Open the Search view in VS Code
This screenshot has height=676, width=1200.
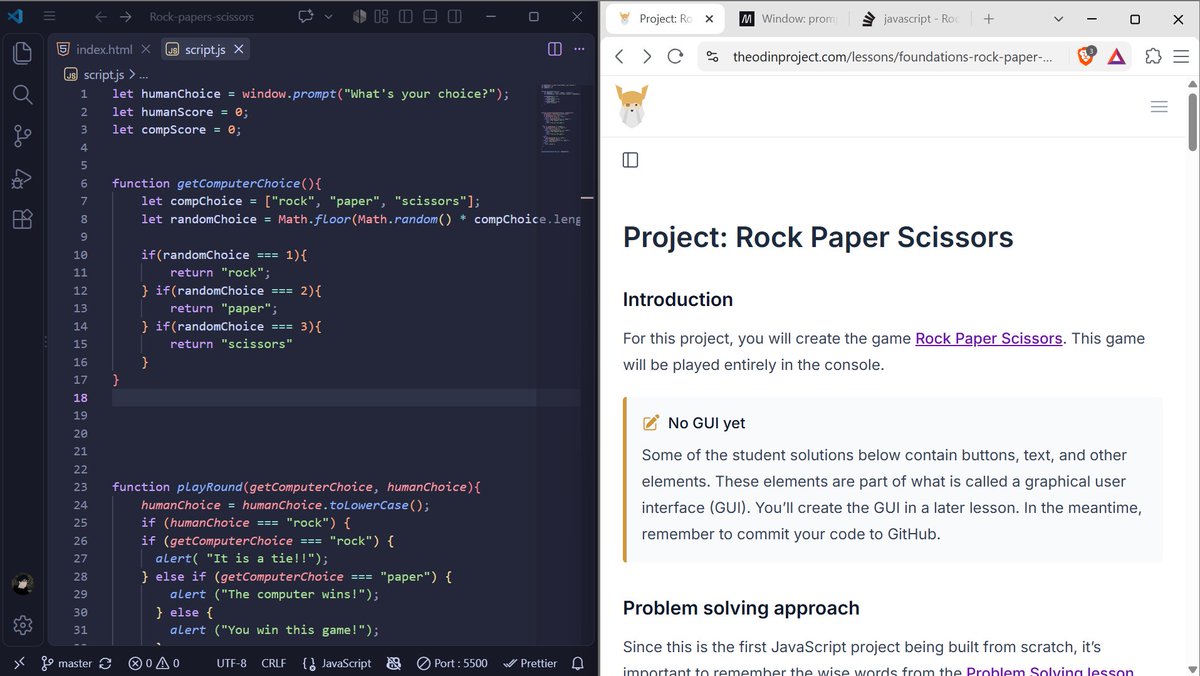pos(22,94)
